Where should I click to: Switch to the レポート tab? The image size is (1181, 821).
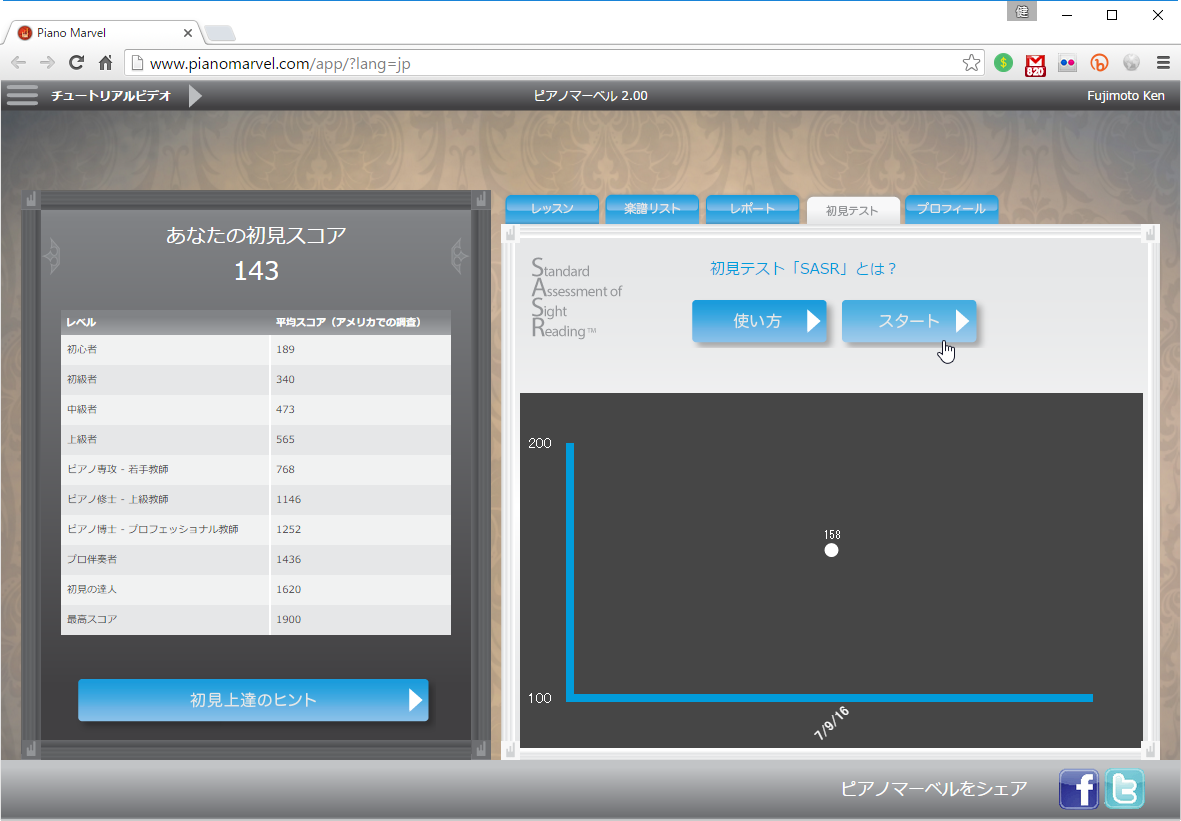click(752, 209)
